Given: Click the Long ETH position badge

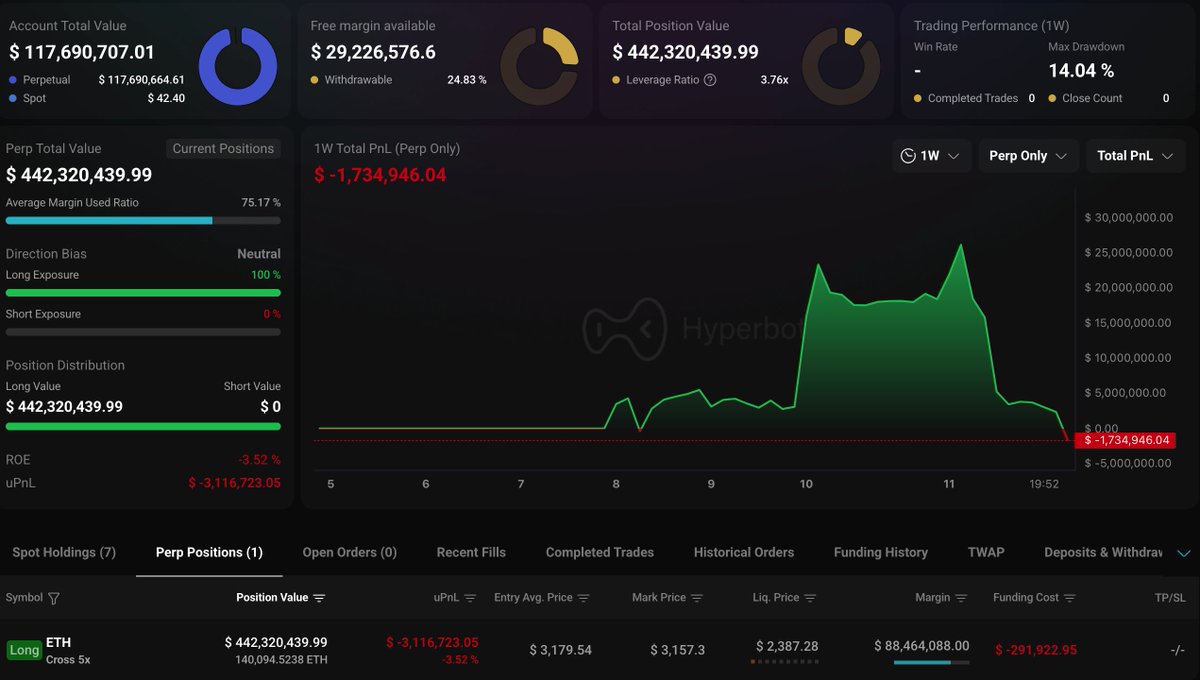Looking at the screenshot, I should click(x=24, y=650).
